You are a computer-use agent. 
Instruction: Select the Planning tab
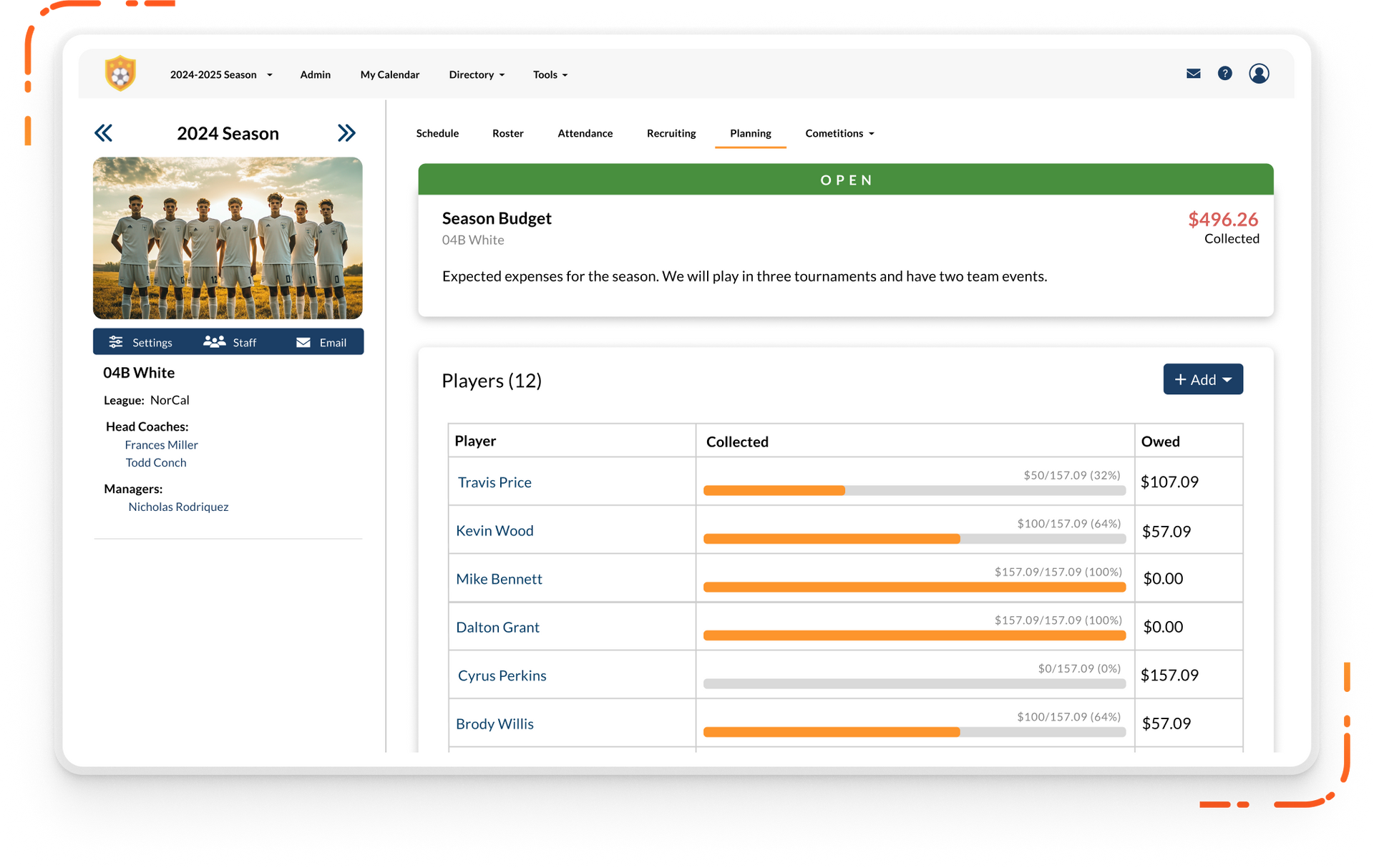tap(751, 133)
